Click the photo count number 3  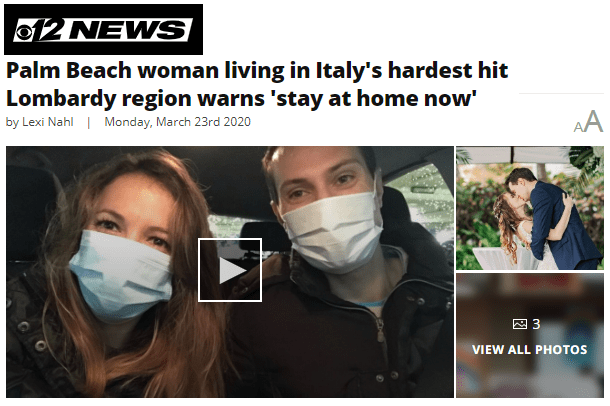pyautogui.click(x=536, y=324)
